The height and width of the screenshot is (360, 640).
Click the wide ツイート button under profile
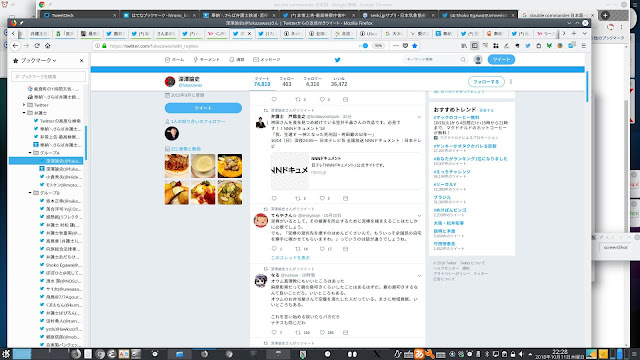click(x=203, y=108)
